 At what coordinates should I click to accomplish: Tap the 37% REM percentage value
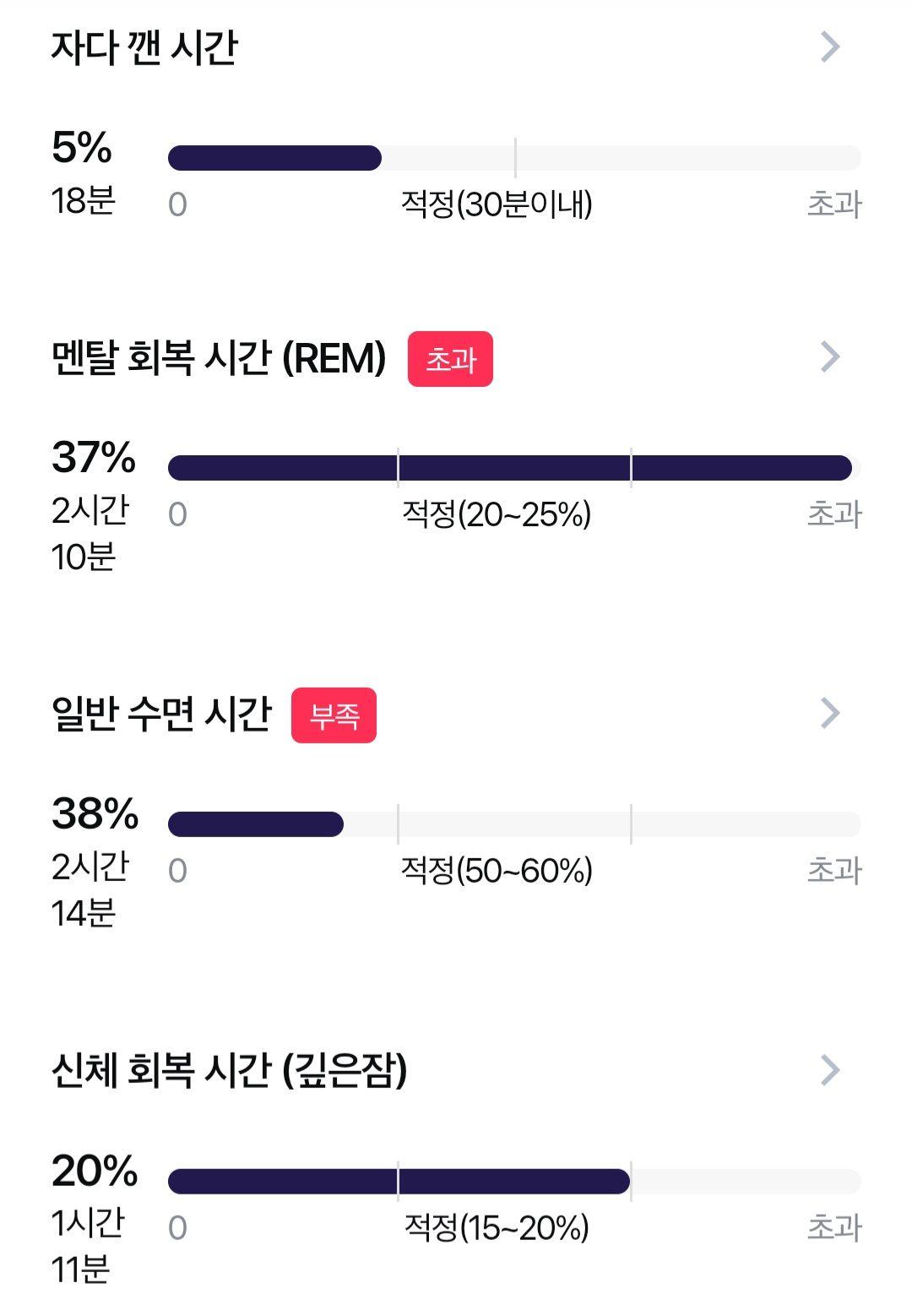(x=93, y=458)
